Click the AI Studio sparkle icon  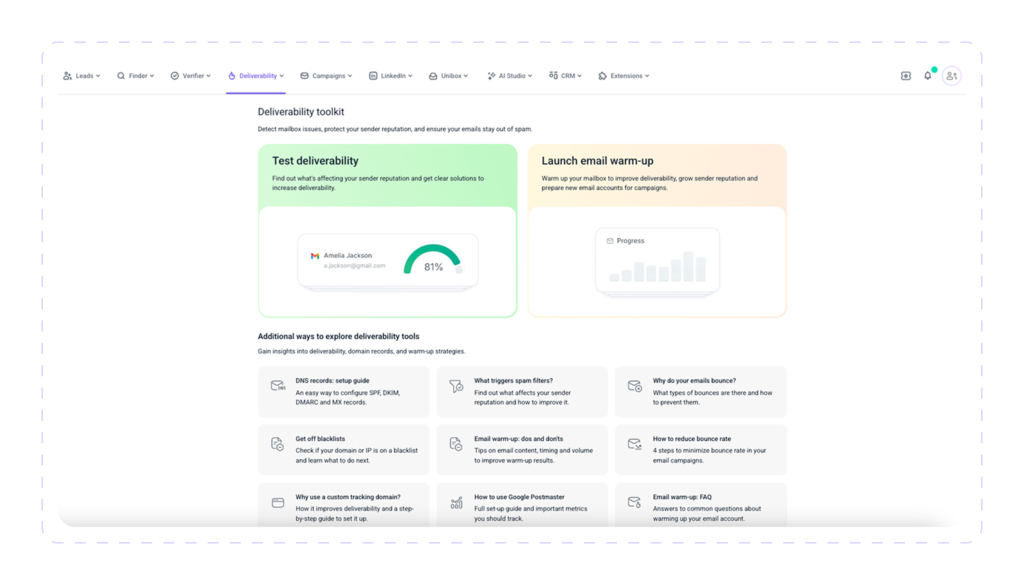[491, 76]
